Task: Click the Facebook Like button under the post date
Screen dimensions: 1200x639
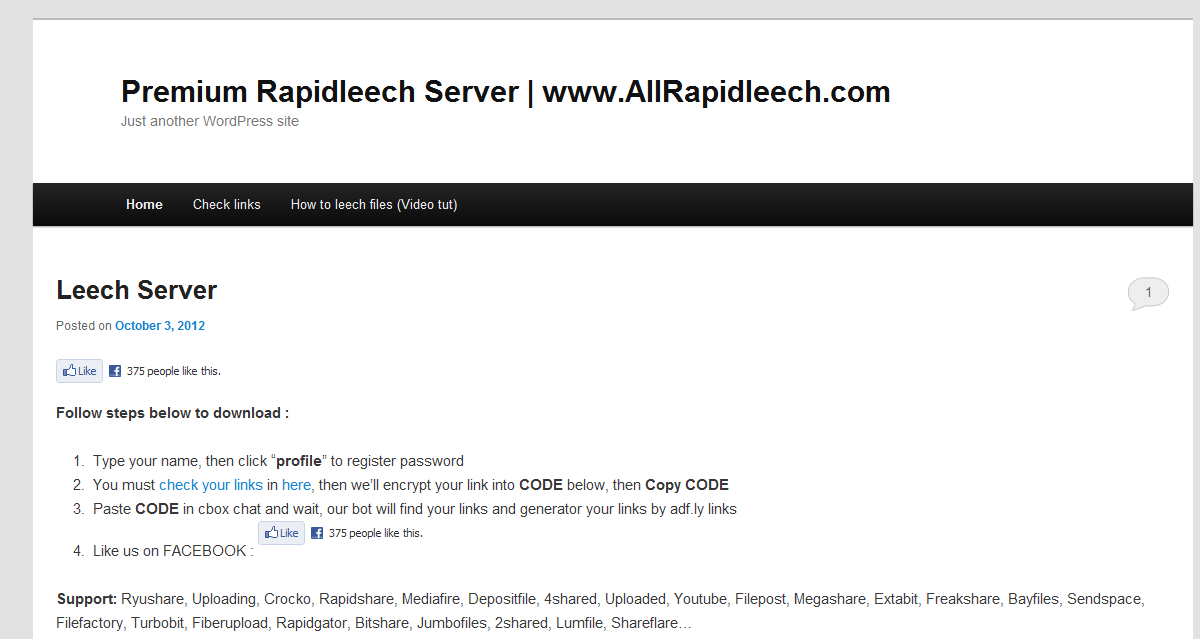Action: click(79, 371)
